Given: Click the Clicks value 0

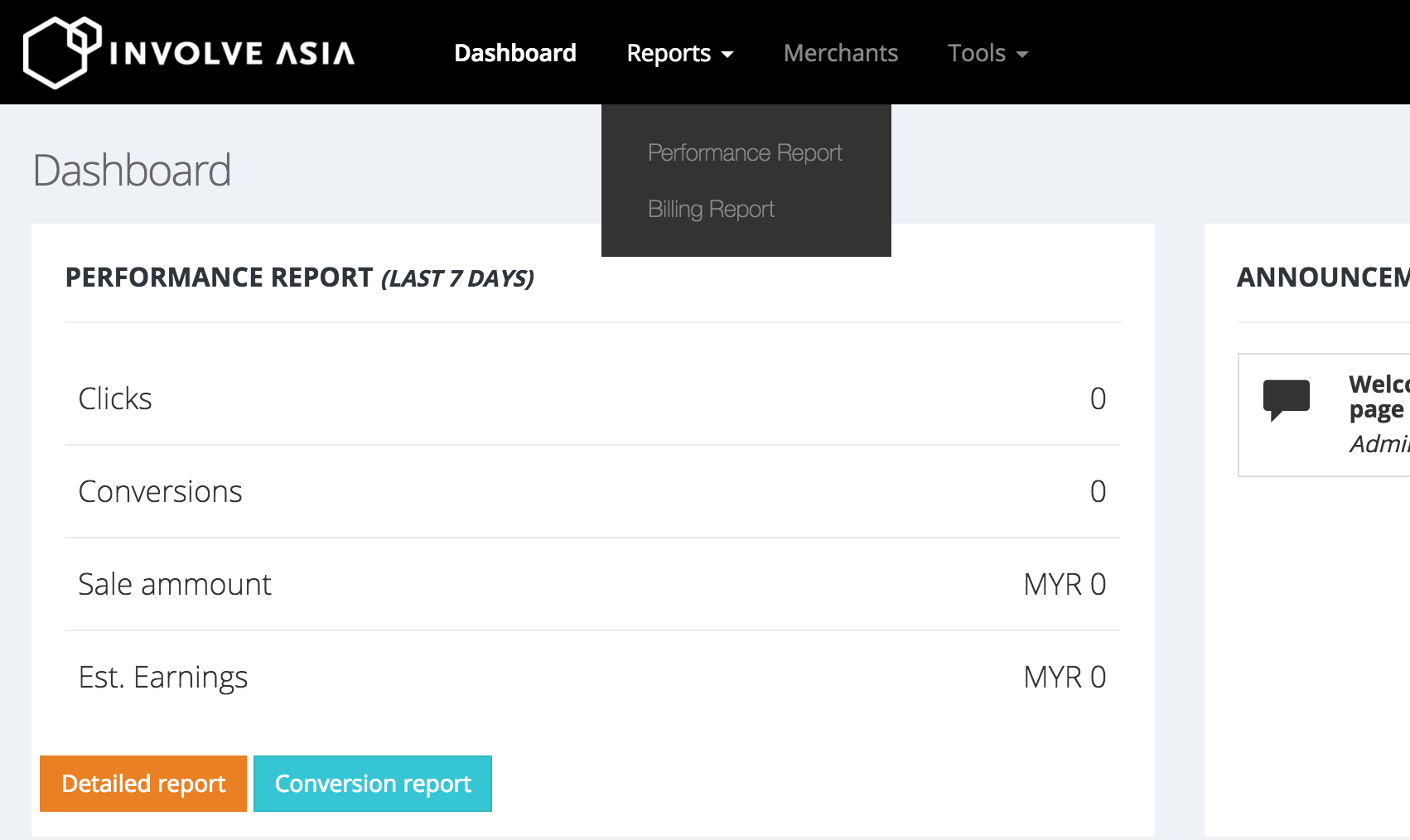Looking at the screenshot, I should (1098, 398).
